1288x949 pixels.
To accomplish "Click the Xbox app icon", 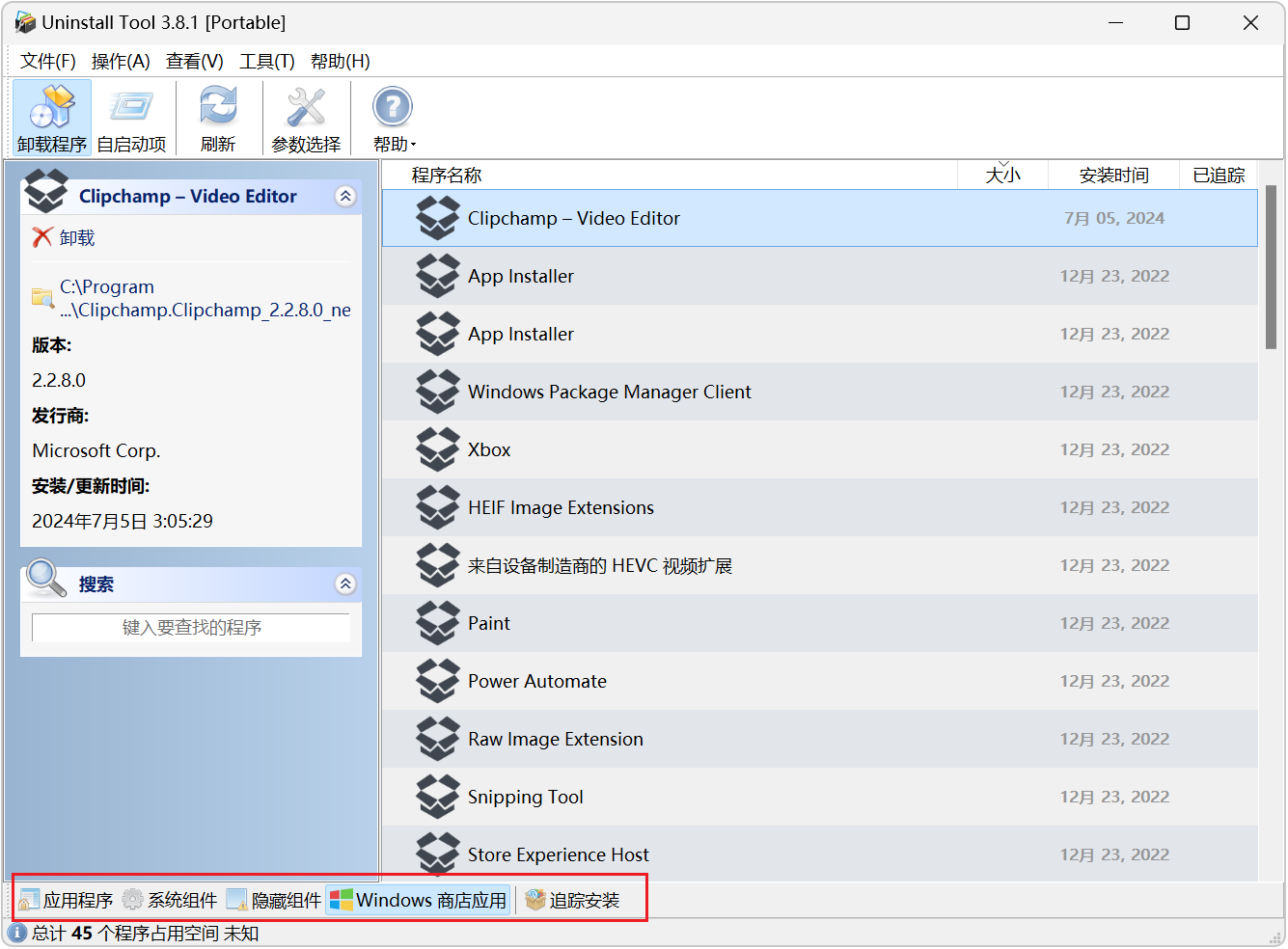I will pyautogui.click(x=438, y=449).
